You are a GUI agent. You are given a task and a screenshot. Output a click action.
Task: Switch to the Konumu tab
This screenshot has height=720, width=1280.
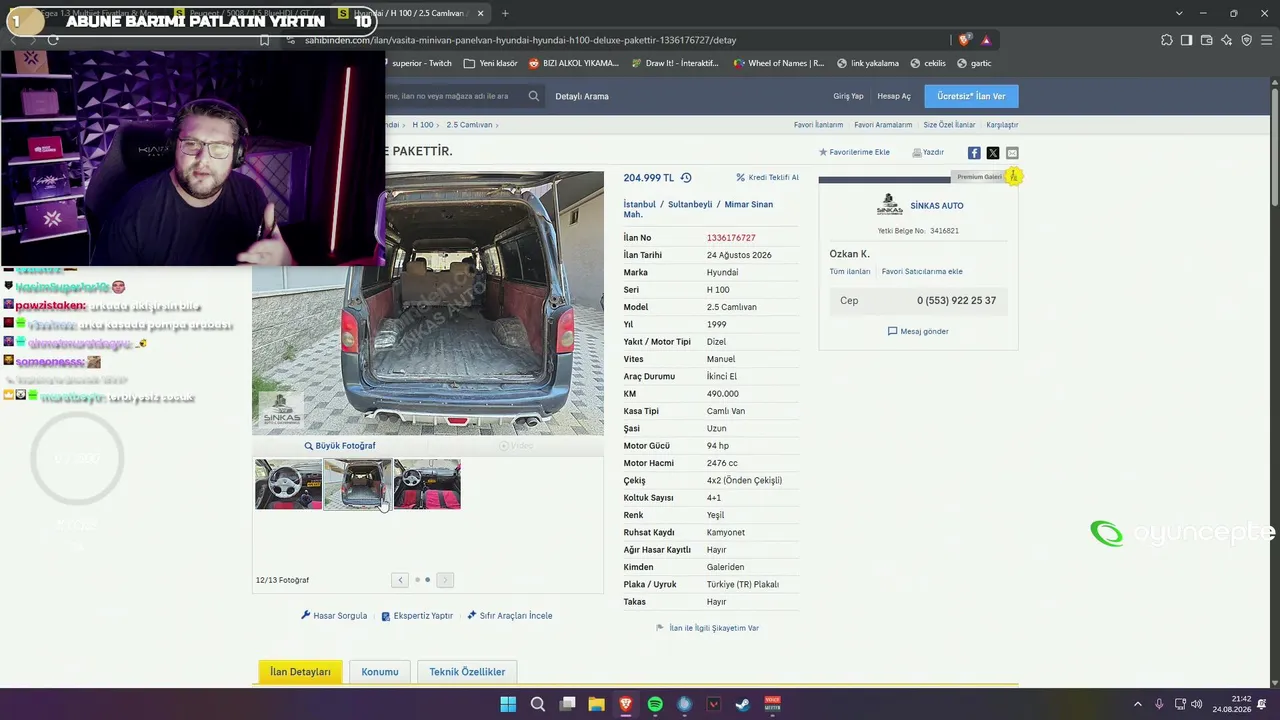(x=380, y=672)
